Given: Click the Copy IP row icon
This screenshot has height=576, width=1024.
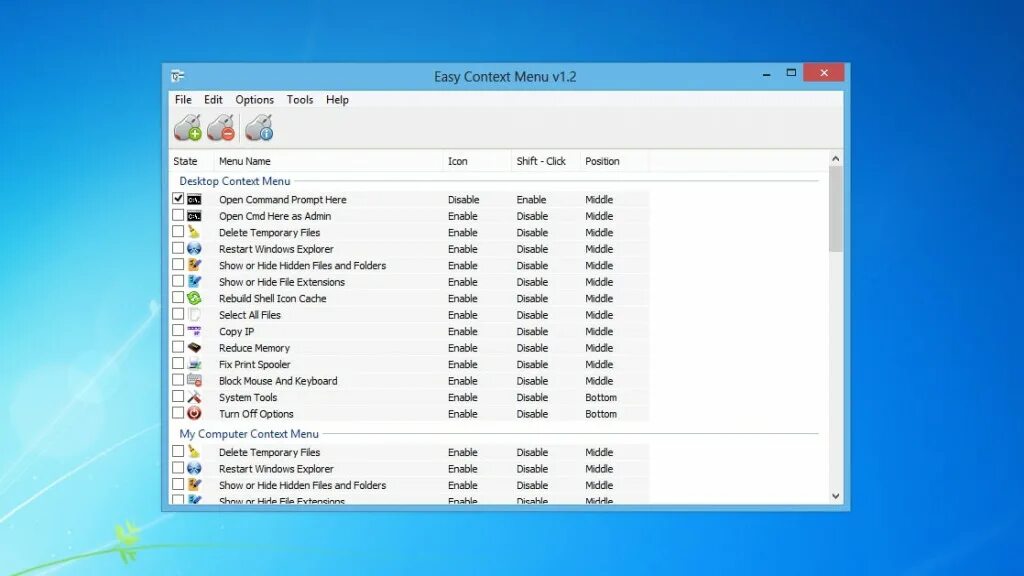Looking at the screenshot, I should [x=194, y=331].
